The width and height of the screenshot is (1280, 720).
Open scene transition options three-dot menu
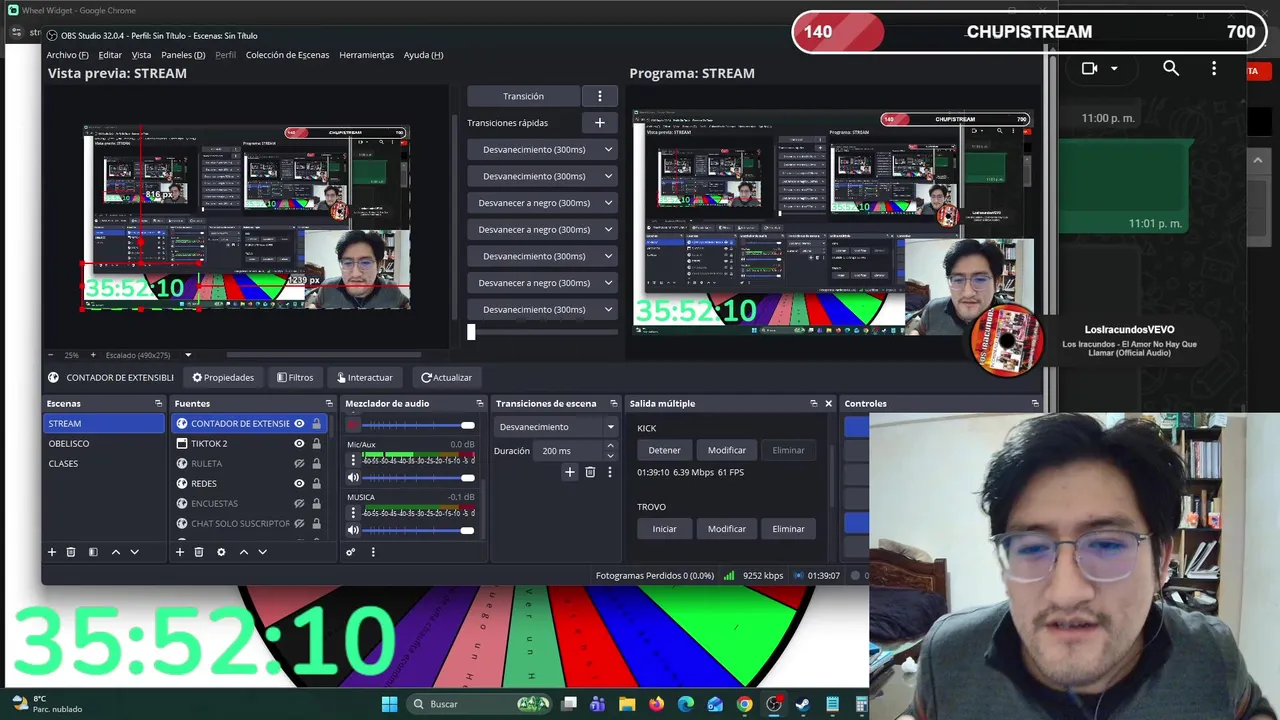pos(609,472)
